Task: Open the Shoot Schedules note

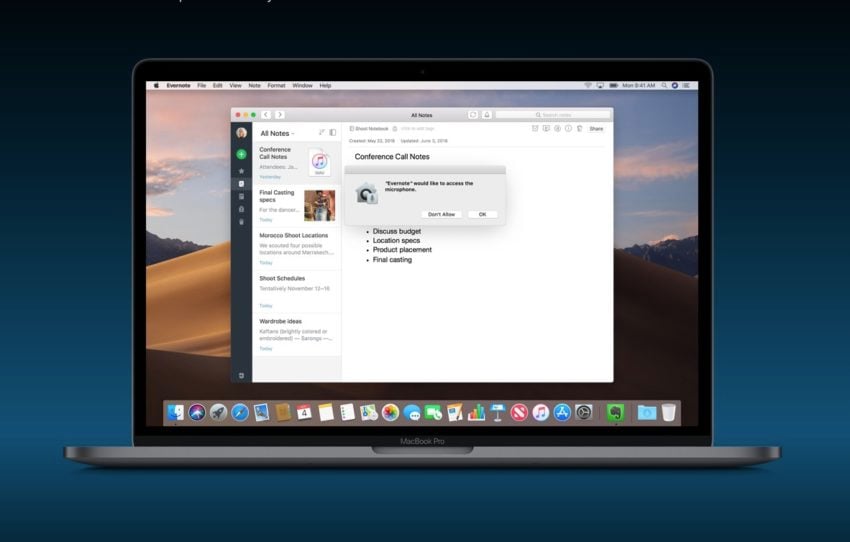Action: tap(297, 292)
